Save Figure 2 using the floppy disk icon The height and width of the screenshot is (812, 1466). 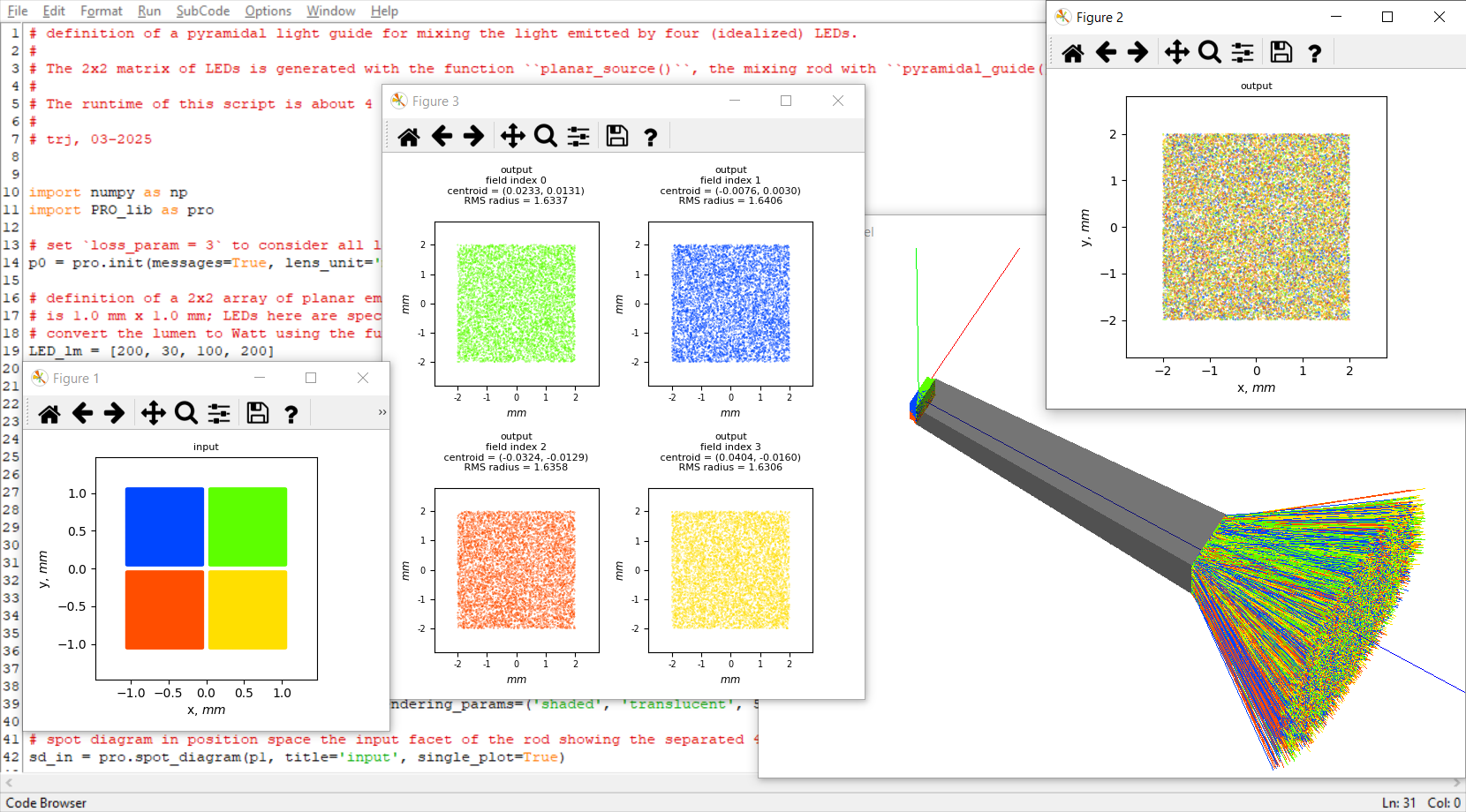click(1281, 53)
